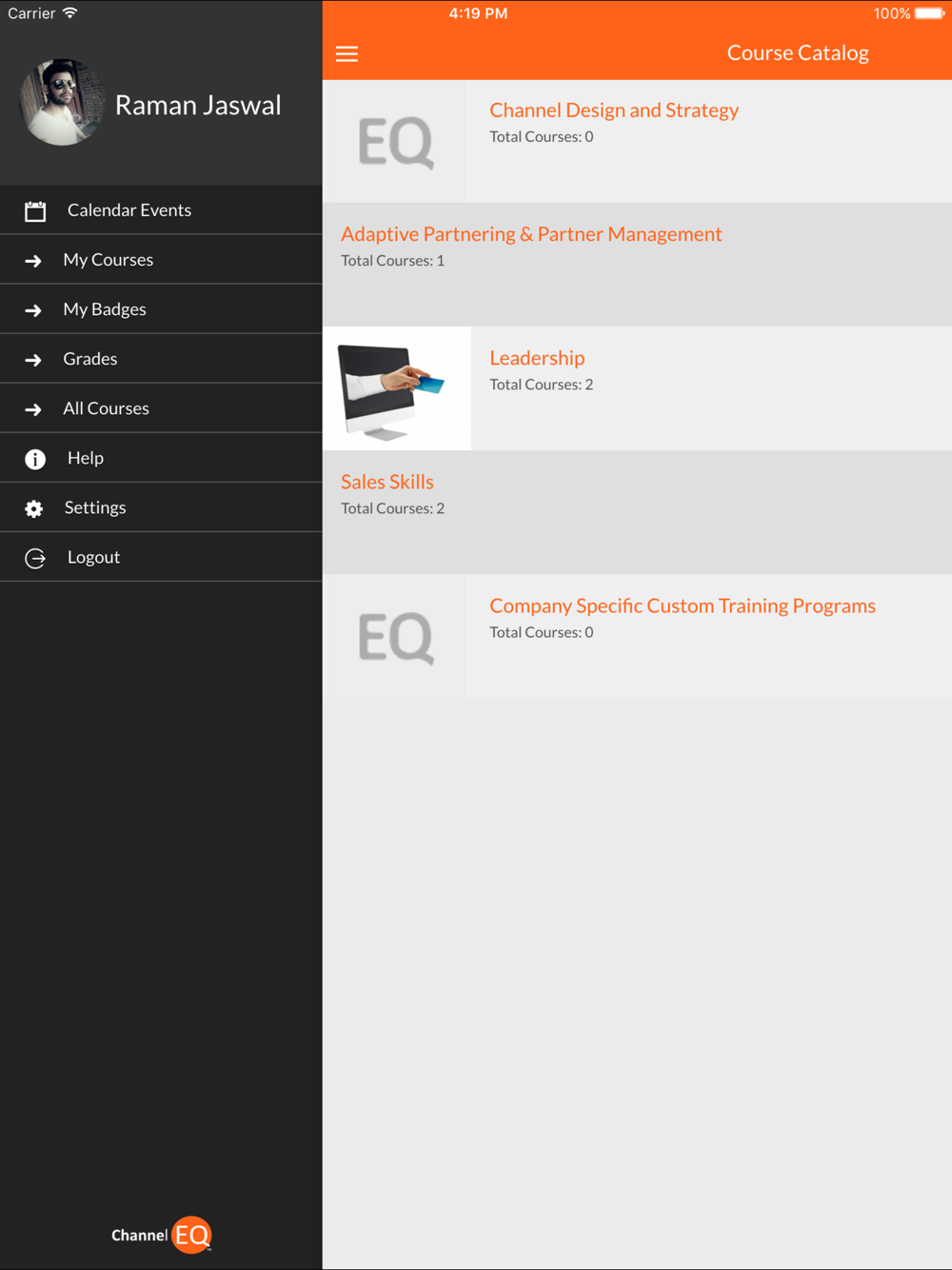Click the battery icon in status bar
952x1270 pixels.
tap(930, 13)
